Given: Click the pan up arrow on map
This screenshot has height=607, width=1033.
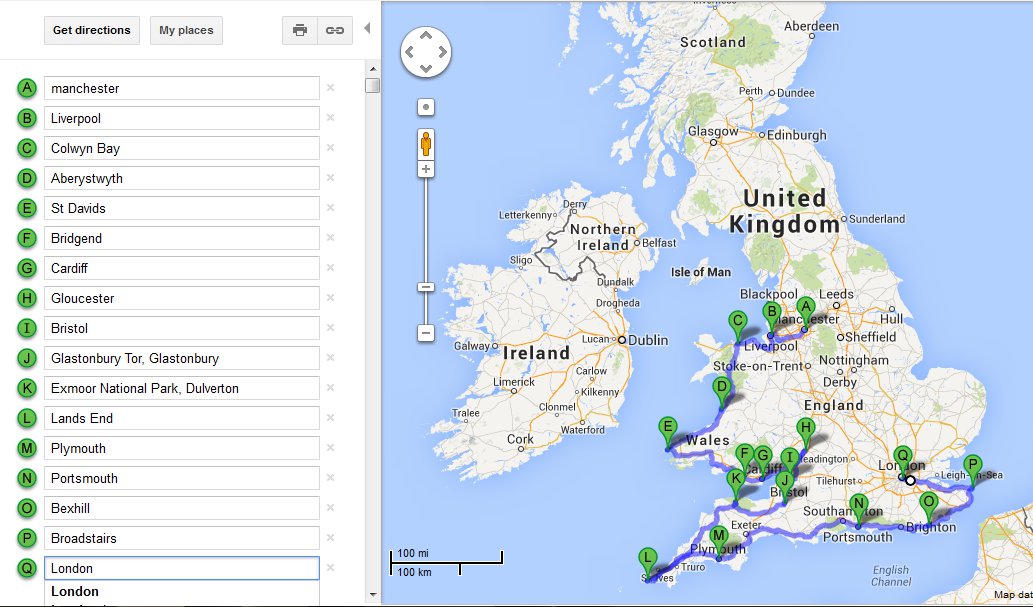Looking at the screenshot, I should pos(426,35).
